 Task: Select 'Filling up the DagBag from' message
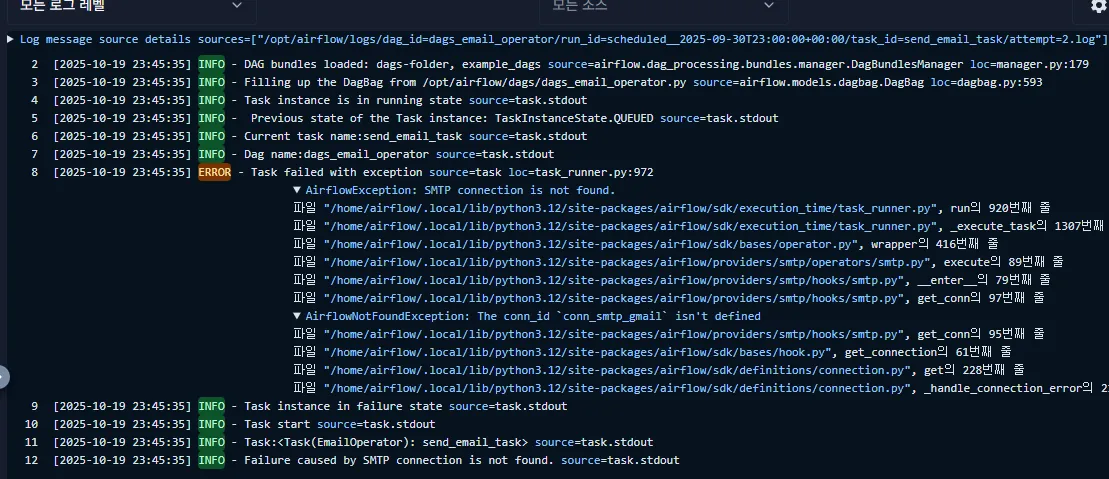pos(330,82)
